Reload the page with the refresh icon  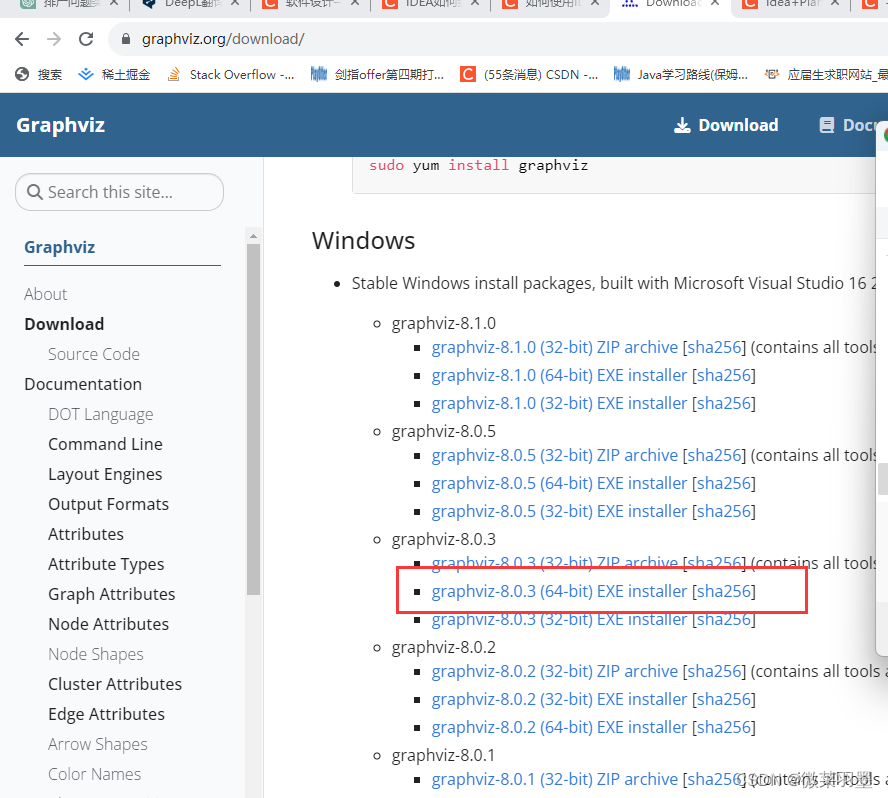tap(86, 39)
